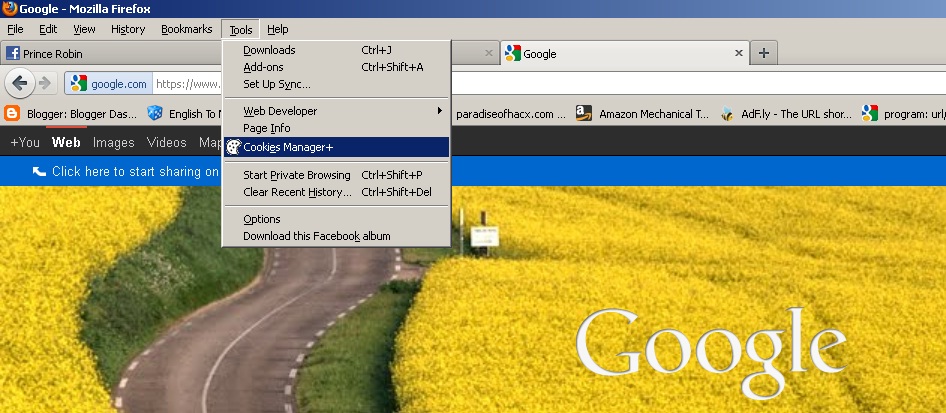This screenshot has height=413, width=946.
Task: Click the Google logo on homepage
Action: (711, 352)
